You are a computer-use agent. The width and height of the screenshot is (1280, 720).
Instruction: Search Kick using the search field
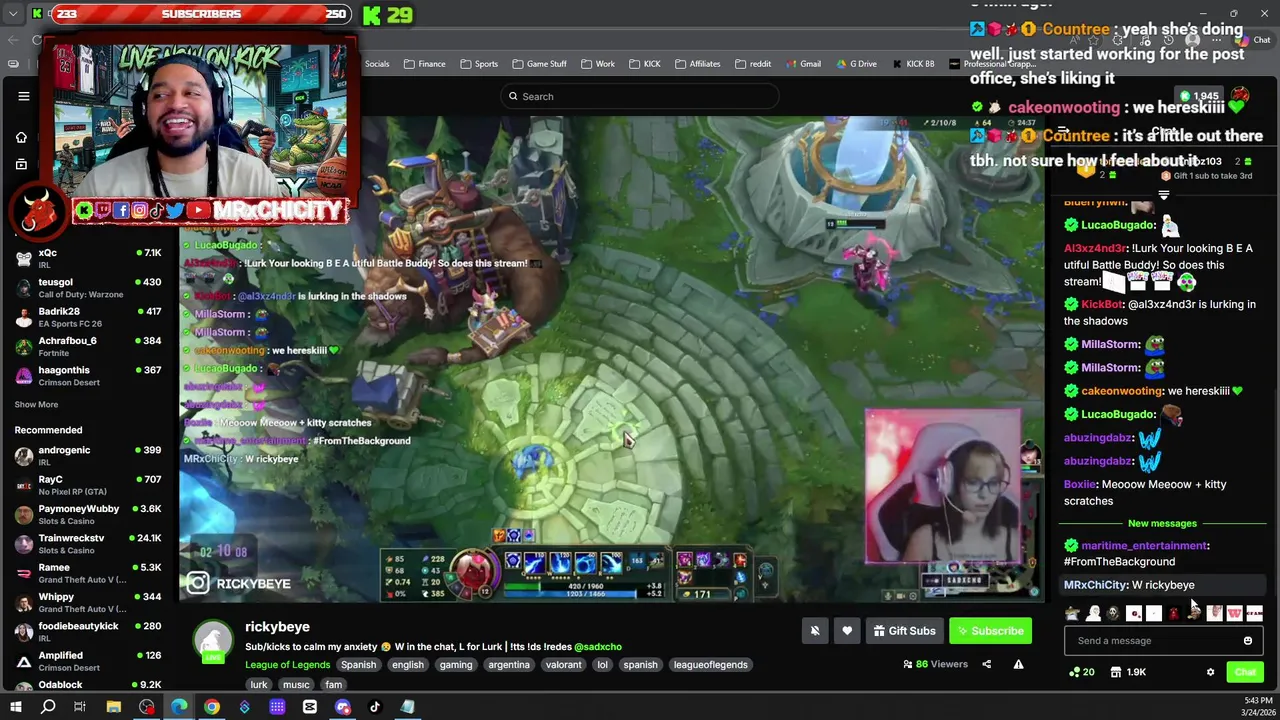pos(640,96)
